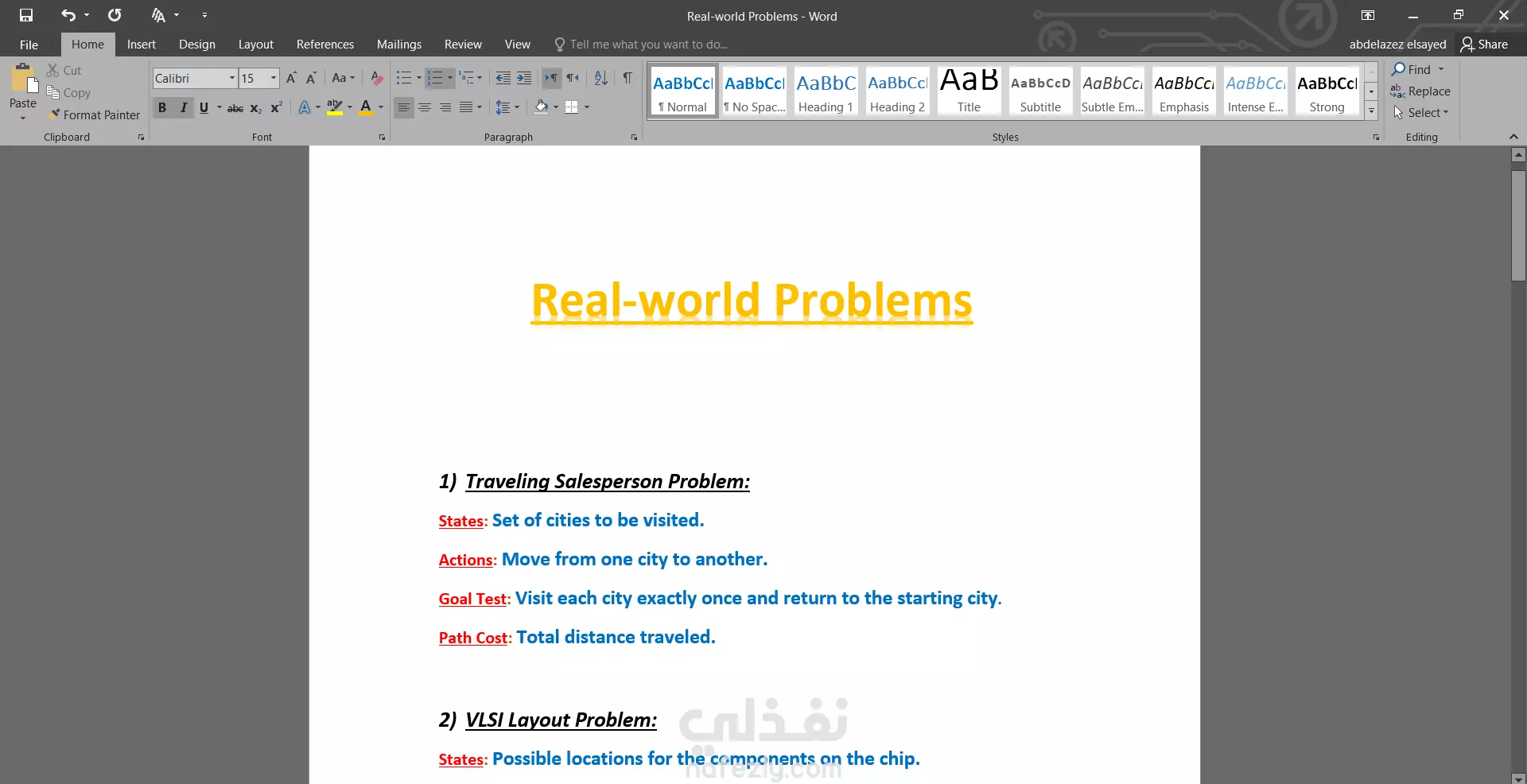This screenshot has width=1527, height=784.
Task: Switch to the Design tab
Action: (x=197, y=45)
